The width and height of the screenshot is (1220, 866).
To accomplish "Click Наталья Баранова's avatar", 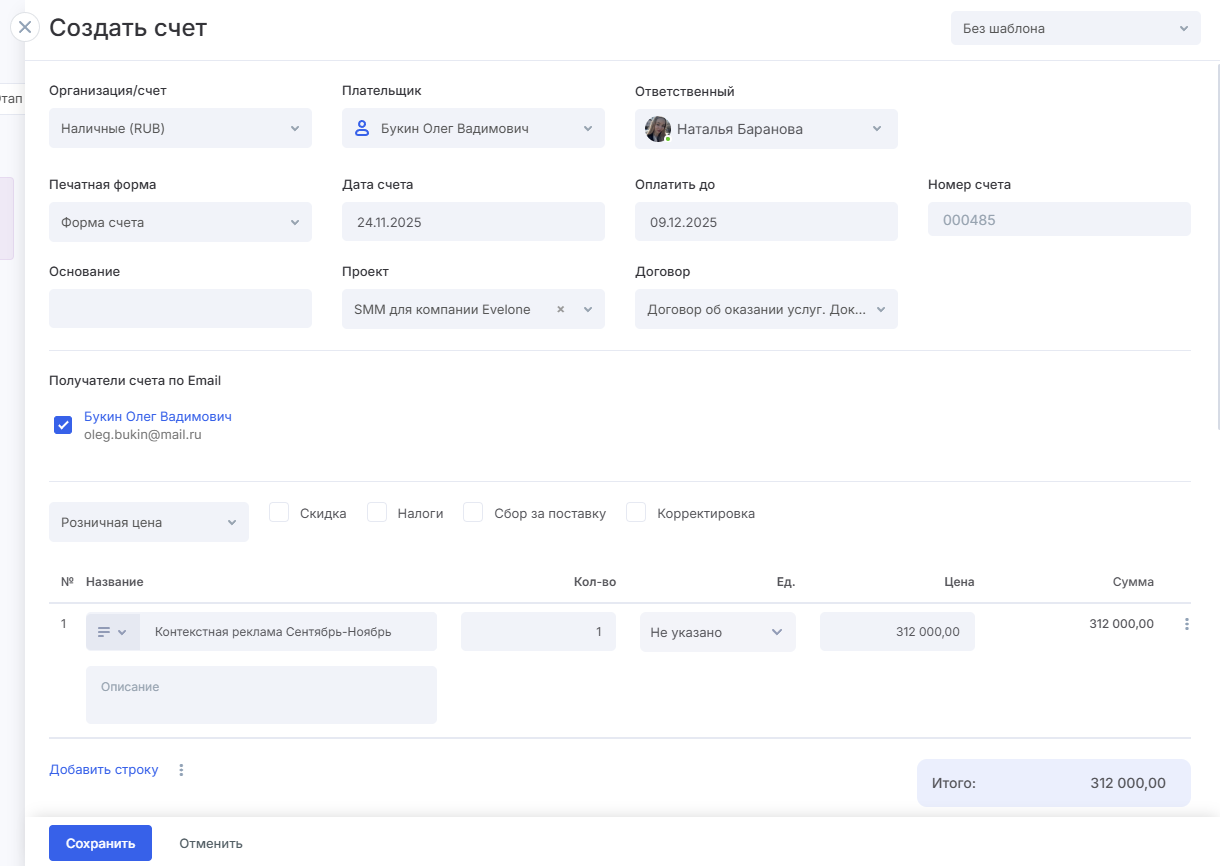I will (657, 129).
